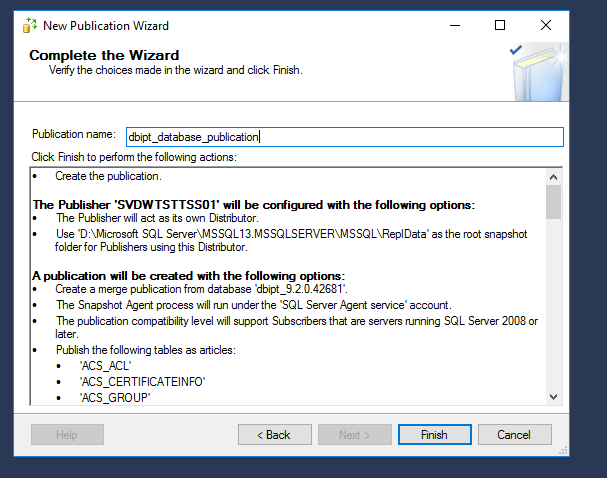Click 'Verify the choices made in the wizard' text
The height and width of the screenshot is (478, 607).
(x=176, y=70)
